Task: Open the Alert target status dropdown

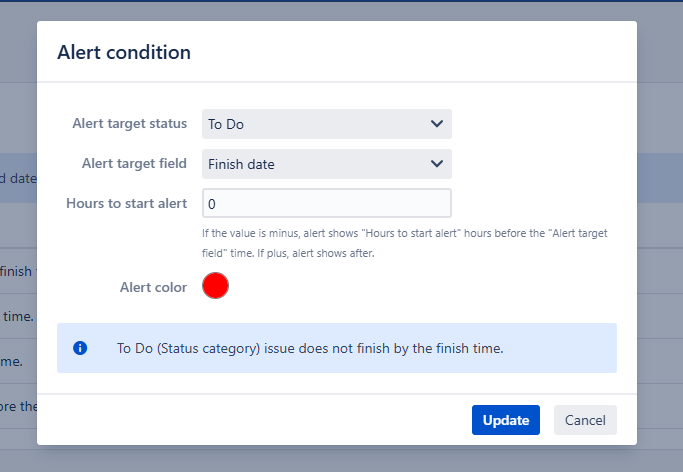Action: [326, 124]
